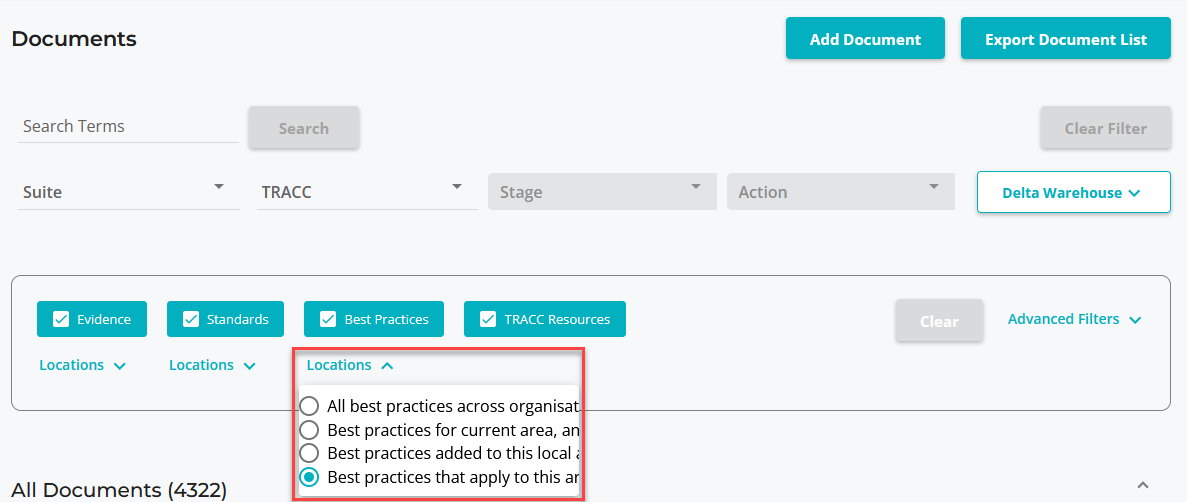Expand Advanced Filters
Image resolution: width=1187 pixels, height=502 pixels.
1074,319
